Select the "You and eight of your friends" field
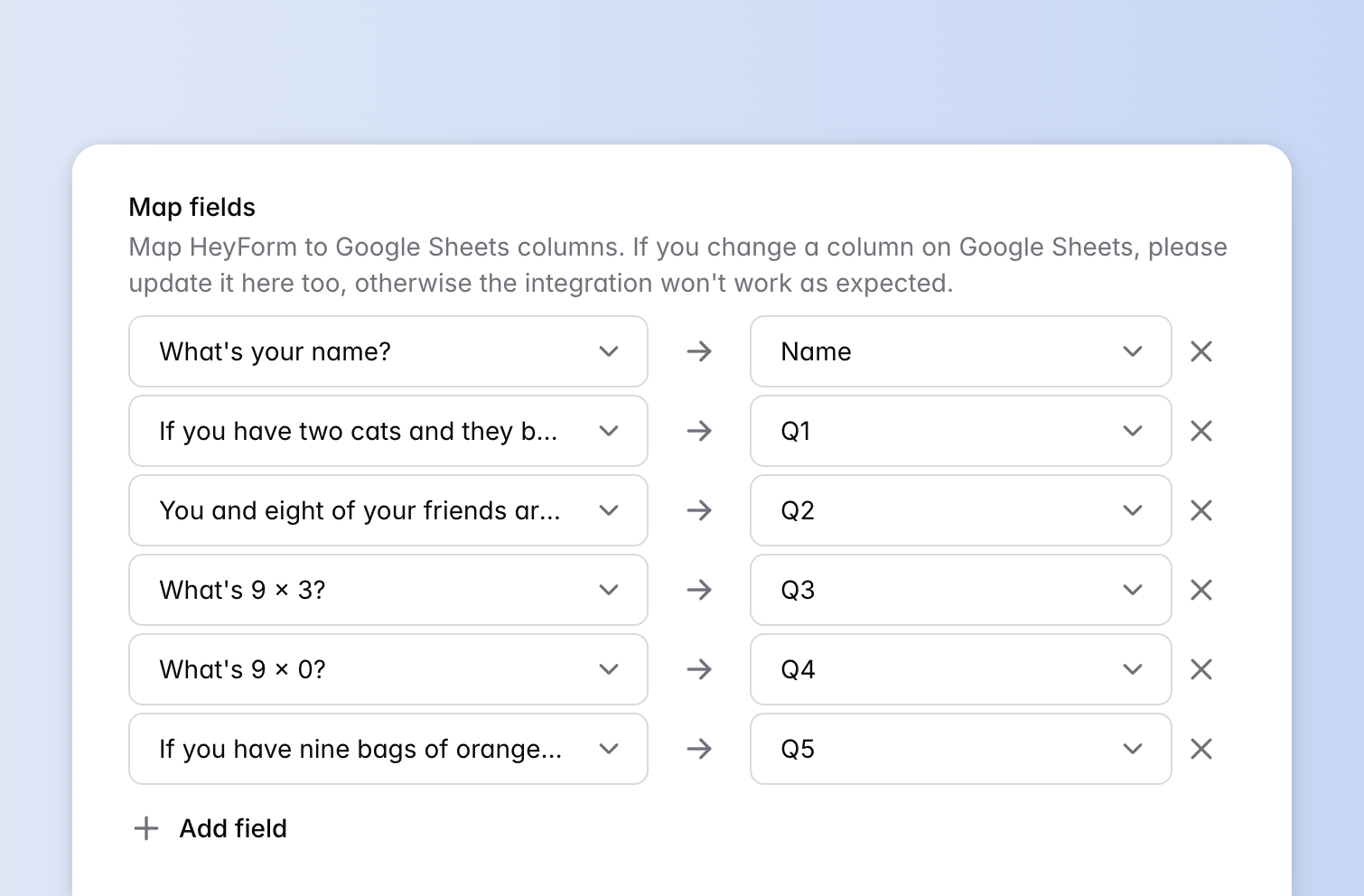 [388, 510]
